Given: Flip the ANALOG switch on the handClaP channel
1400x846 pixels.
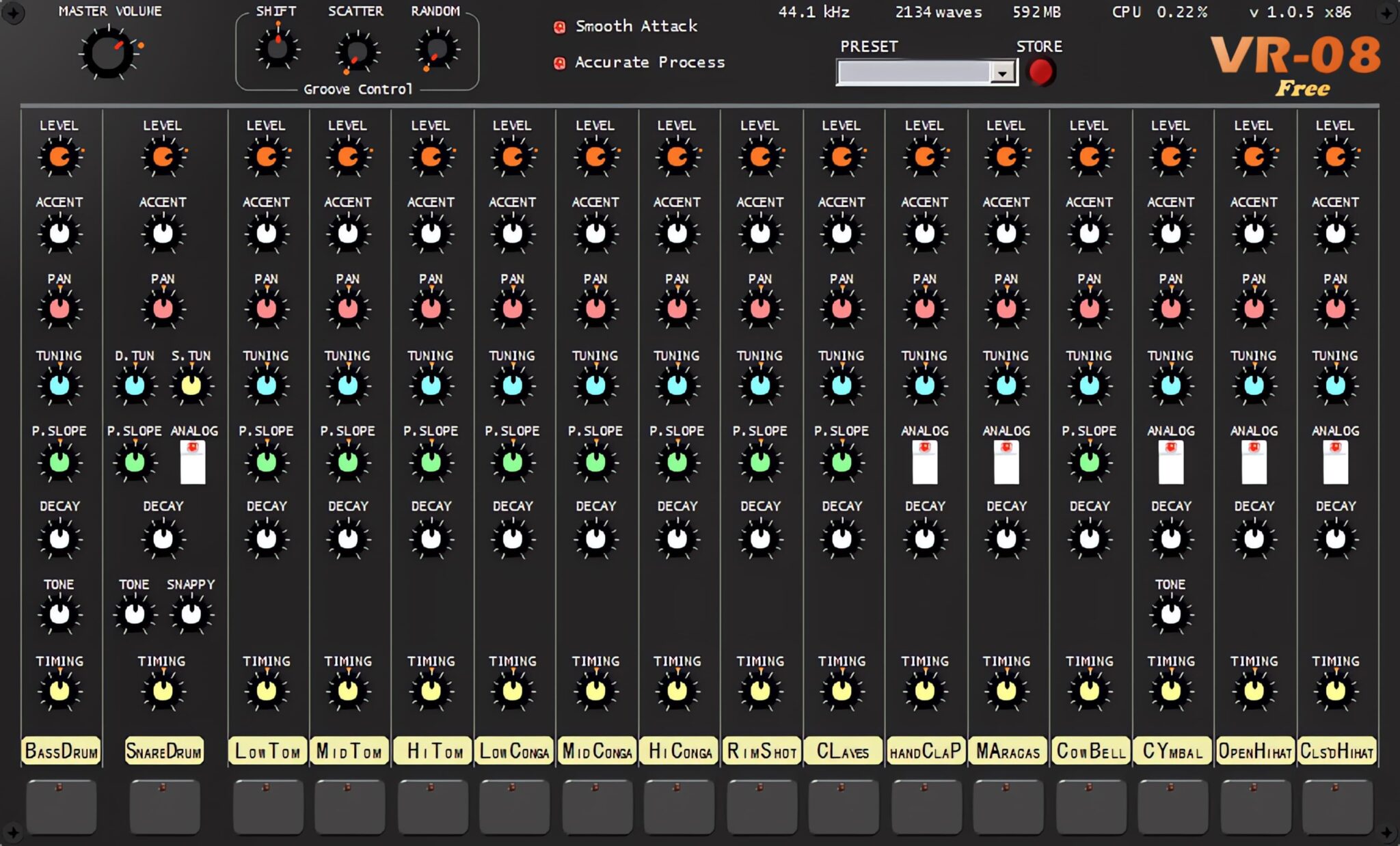Looking at the screenshot, I should point(925,461).
